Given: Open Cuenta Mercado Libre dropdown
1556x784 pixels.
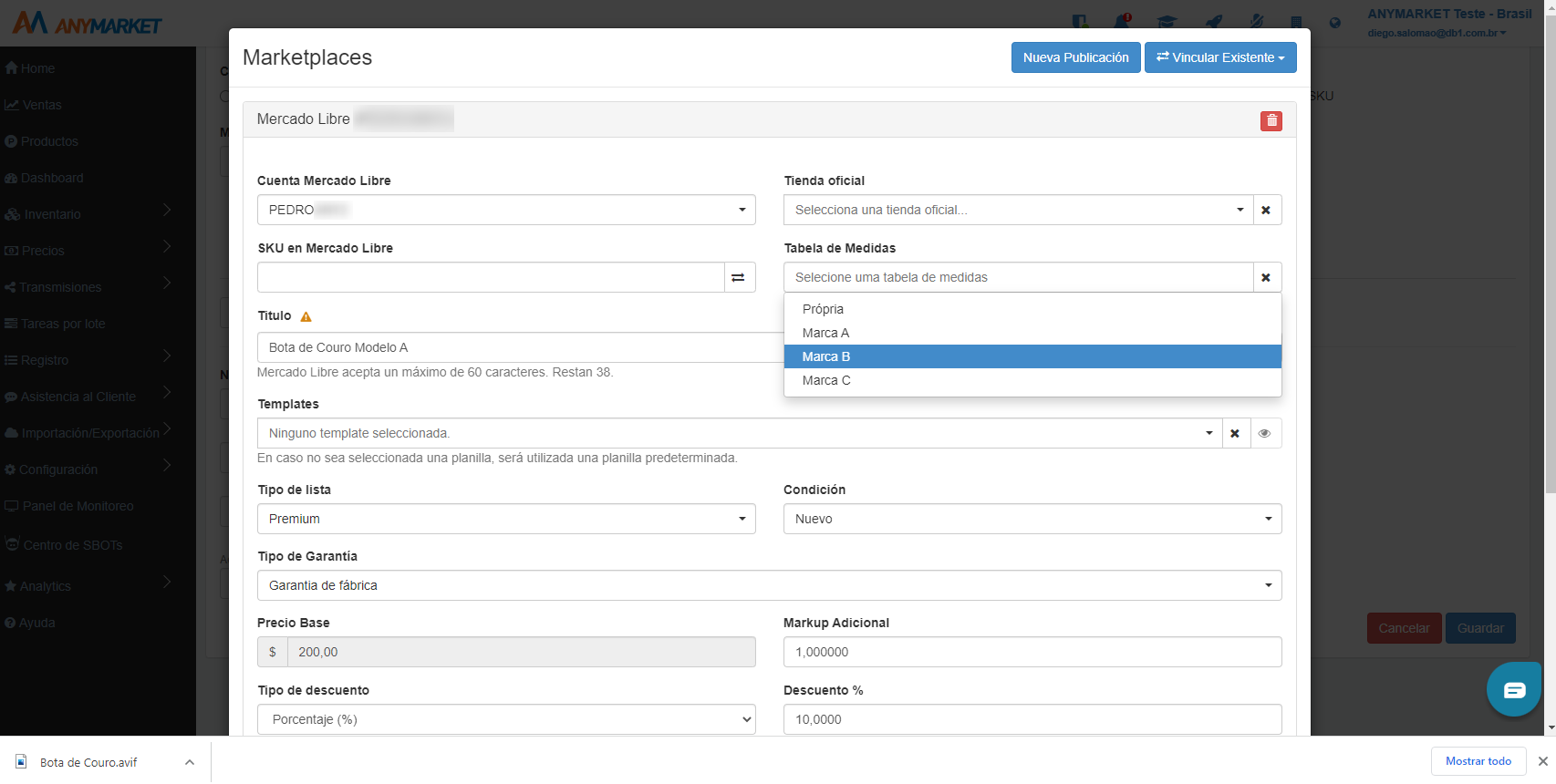Looking at the screenshot, I should click(x=506, y=210).
